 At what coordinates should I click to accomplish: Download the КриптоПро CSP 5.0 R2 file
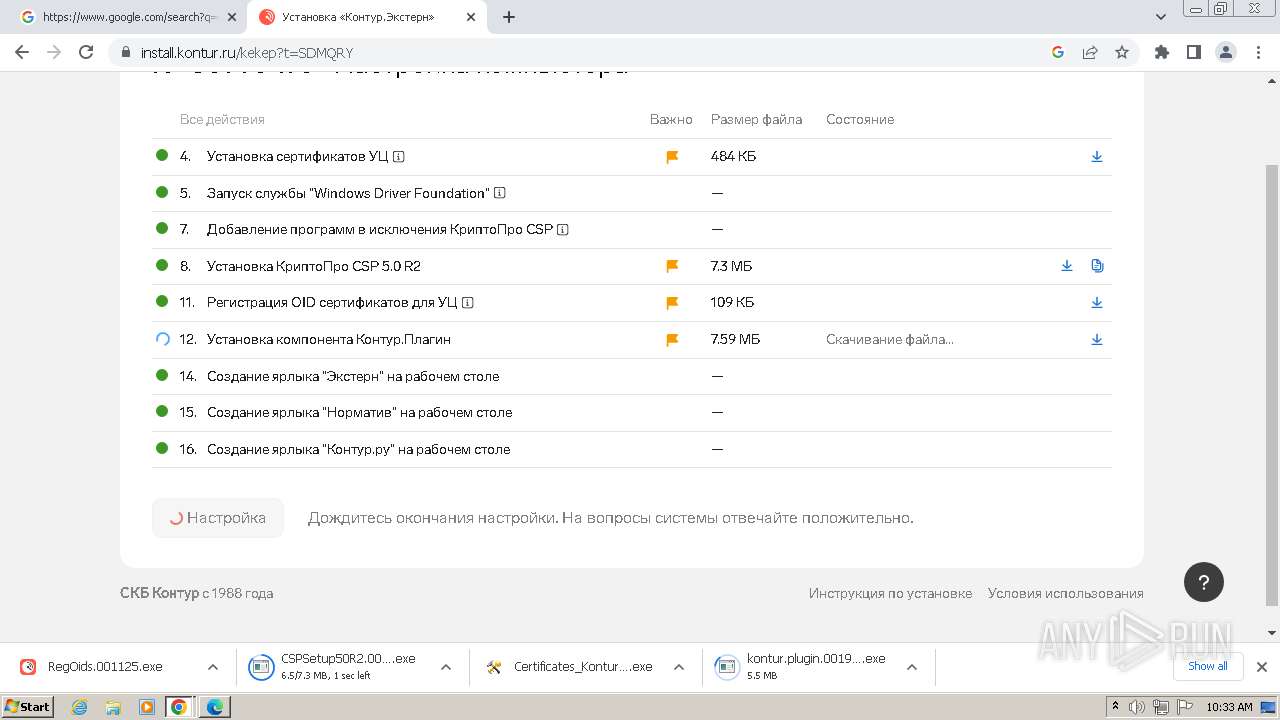tap(1067, 266)
